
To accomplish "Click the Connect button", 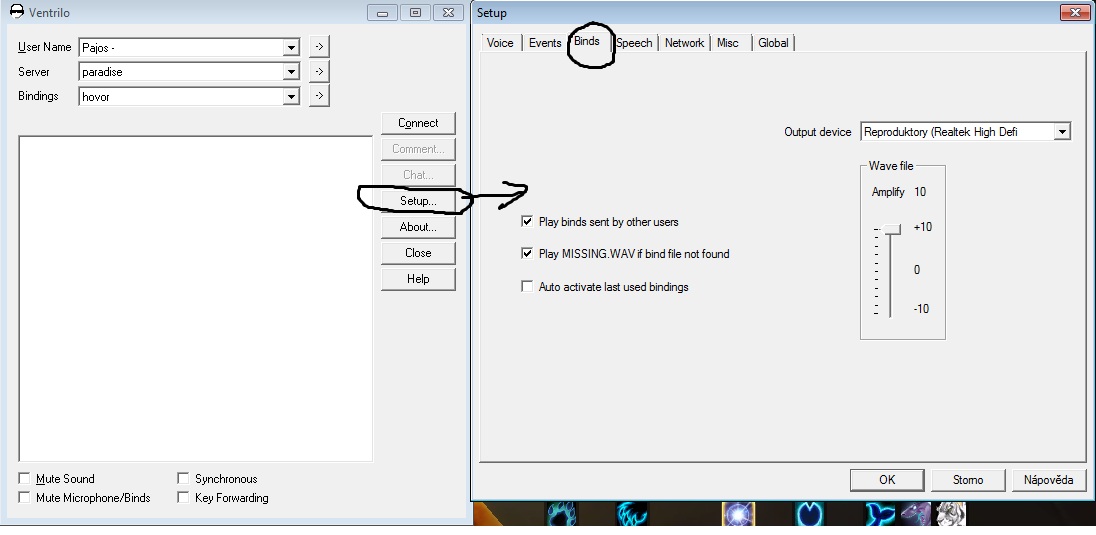I will [418, 123].
